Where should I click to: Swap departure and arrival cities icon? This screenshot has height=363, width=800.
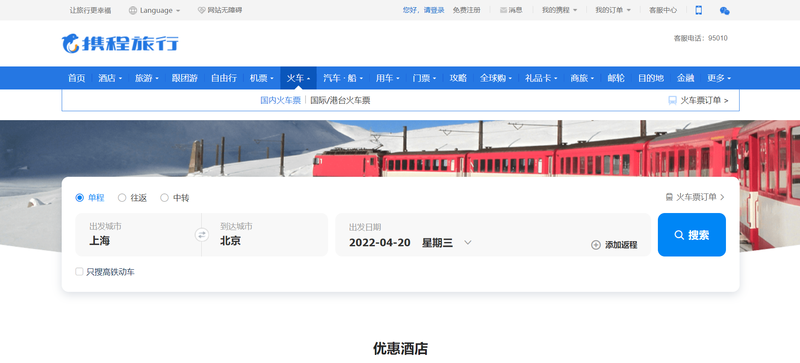(202, 235)
